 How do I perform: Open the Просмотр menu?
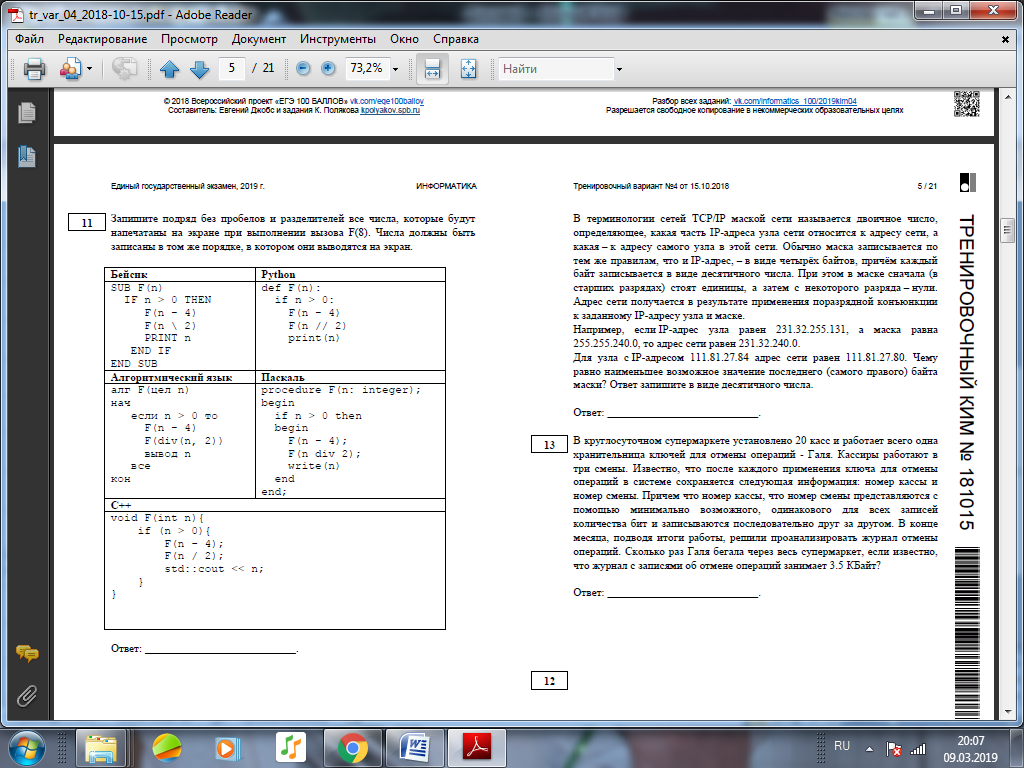pos(189,39)
